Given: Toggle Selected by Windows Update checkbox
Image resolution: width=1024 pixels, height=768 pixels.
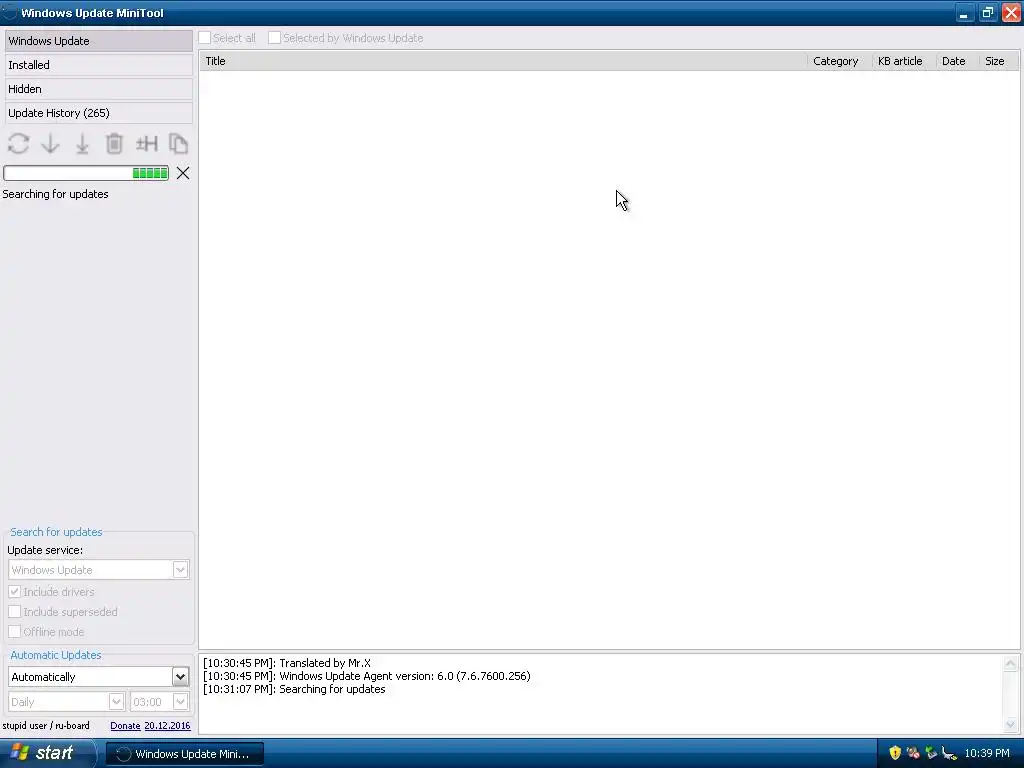Looking at the screenshot, I should click(x=274, y=38).
